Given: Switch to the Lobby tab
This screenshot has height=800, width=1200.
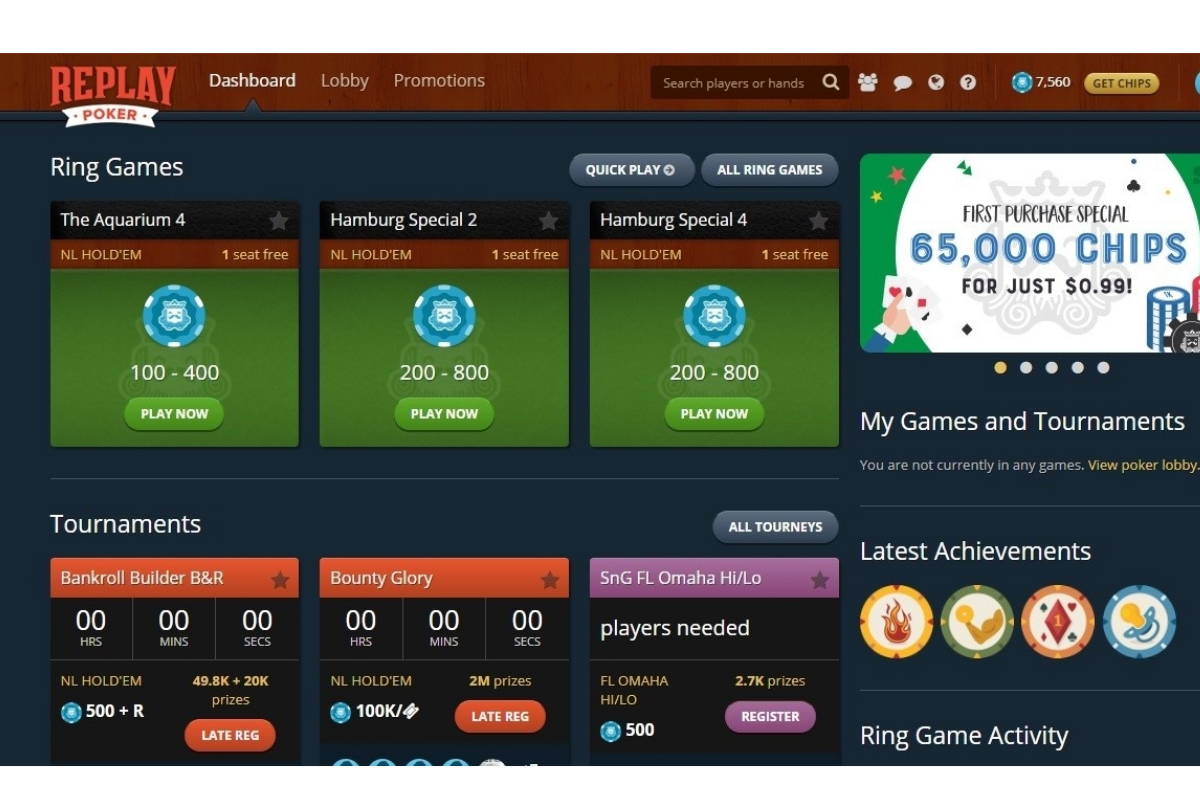Looking at the screenshot, I should tap(345, 81).
